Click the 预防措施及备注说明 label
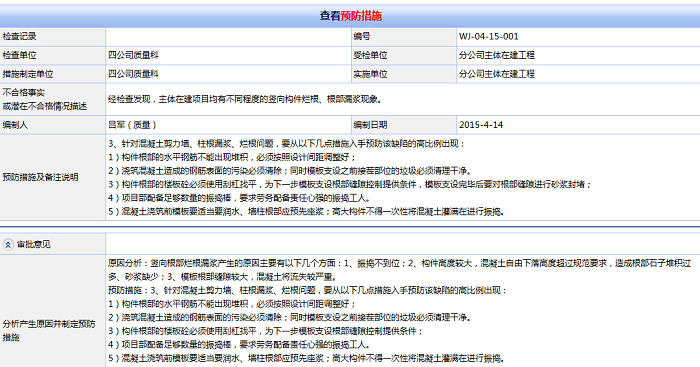 point(40,177)
